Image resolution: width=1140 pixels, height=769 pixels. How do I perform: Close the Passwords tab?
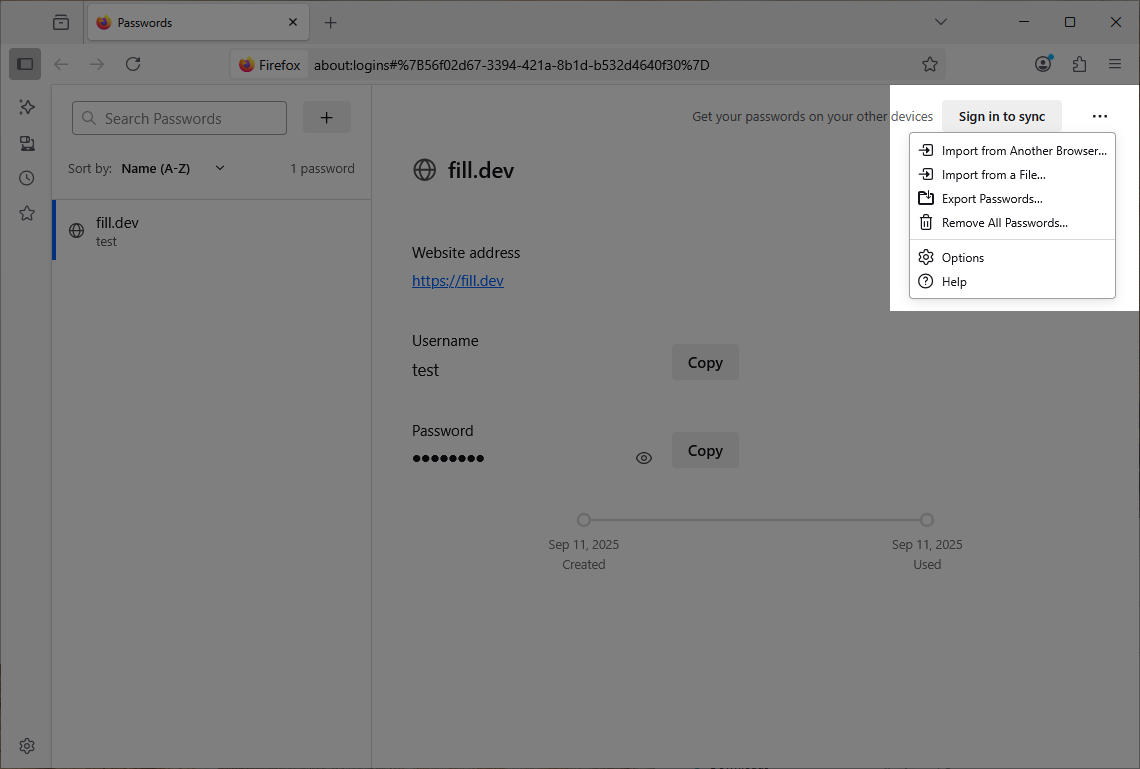pyautogui.click(x=293, y=22)
